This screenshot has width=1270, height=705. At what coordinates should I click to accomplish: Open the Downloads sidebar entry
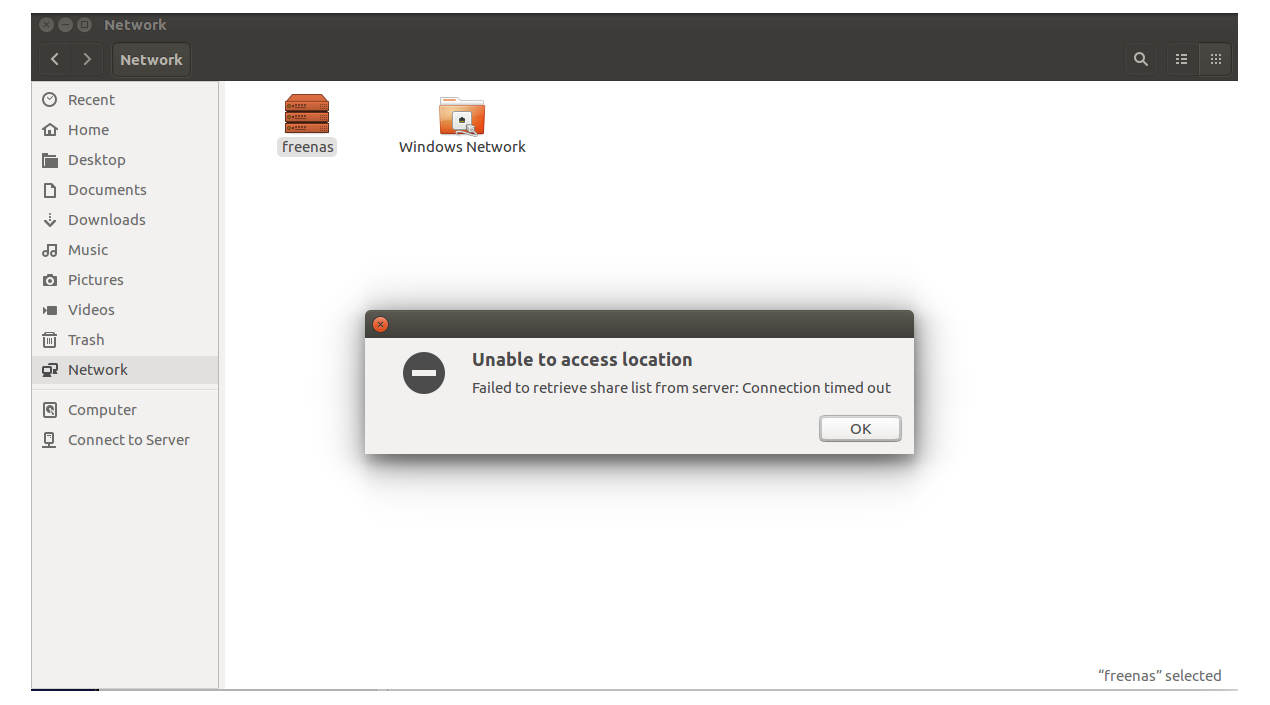coord(125,220)
